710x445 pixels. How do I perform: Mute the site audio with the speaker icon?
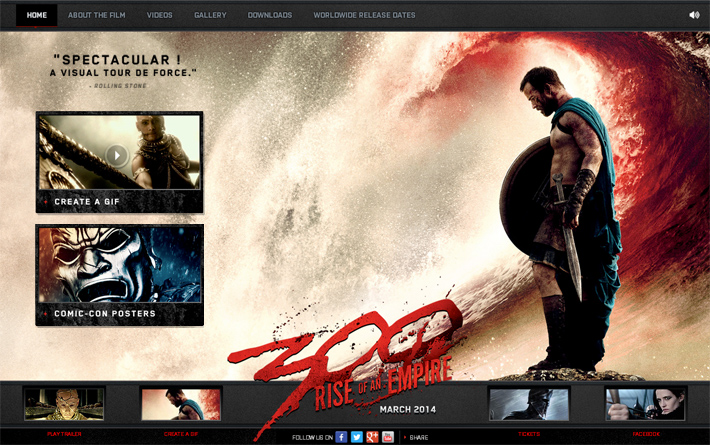[x=694, y=15]
